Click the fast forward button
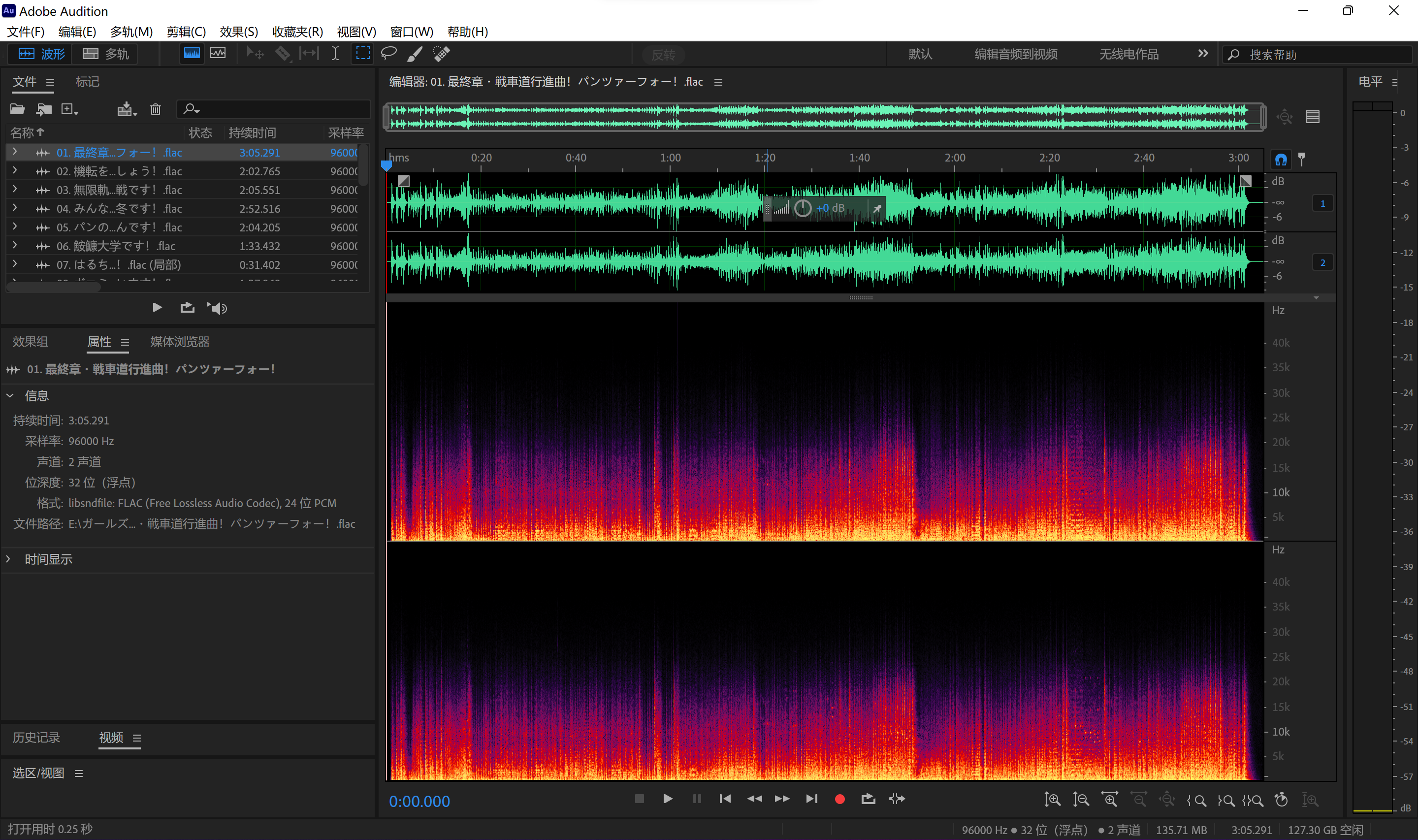This screenshot has height=840, width=1418. pos(782,799)
